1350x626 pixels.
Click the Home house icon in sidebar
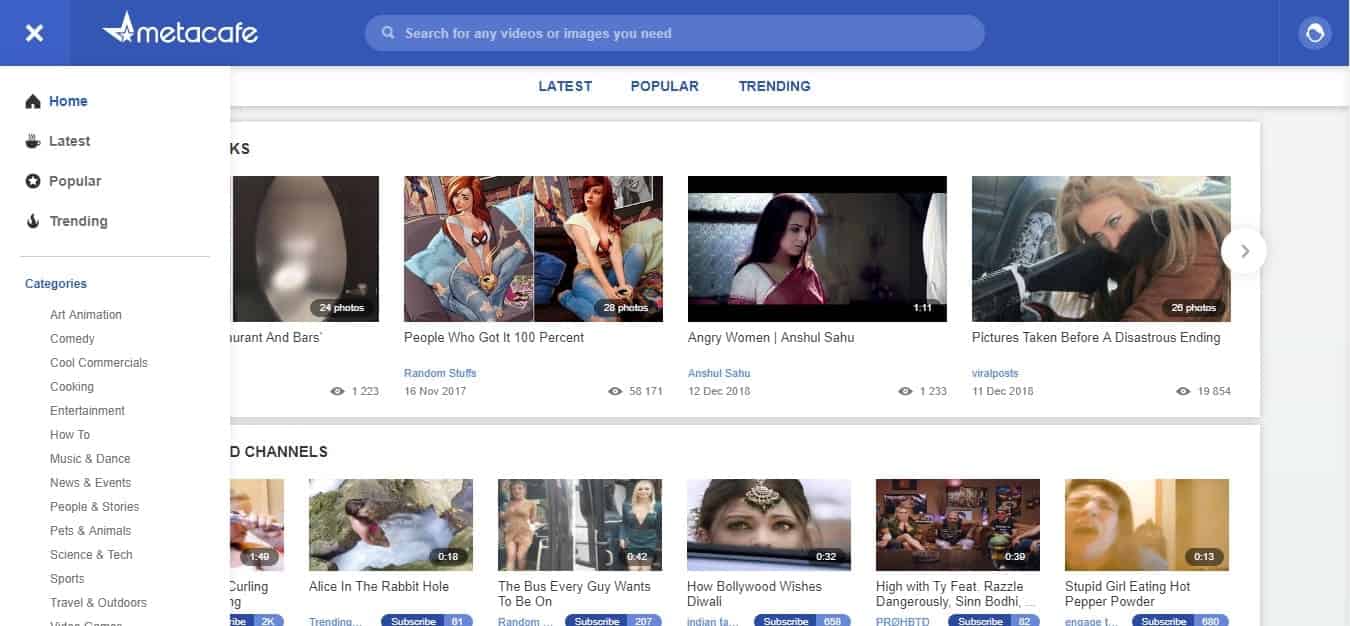pos(33,101)
